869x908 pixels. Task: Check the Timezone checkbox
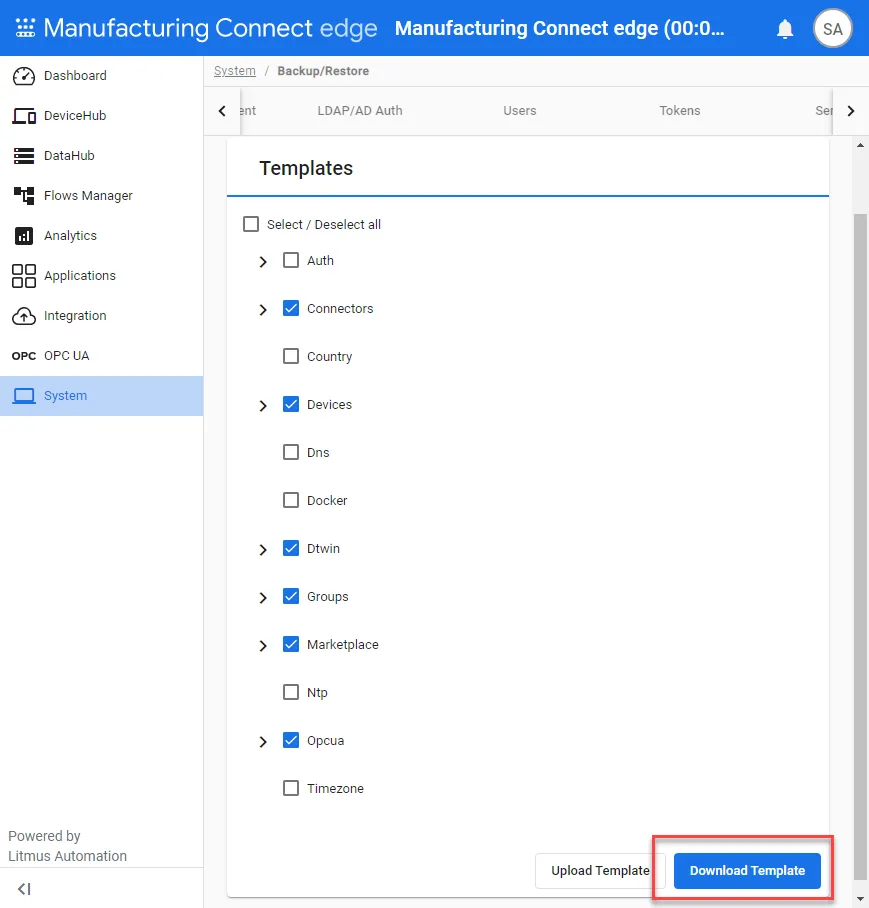[x=291, y=788]
